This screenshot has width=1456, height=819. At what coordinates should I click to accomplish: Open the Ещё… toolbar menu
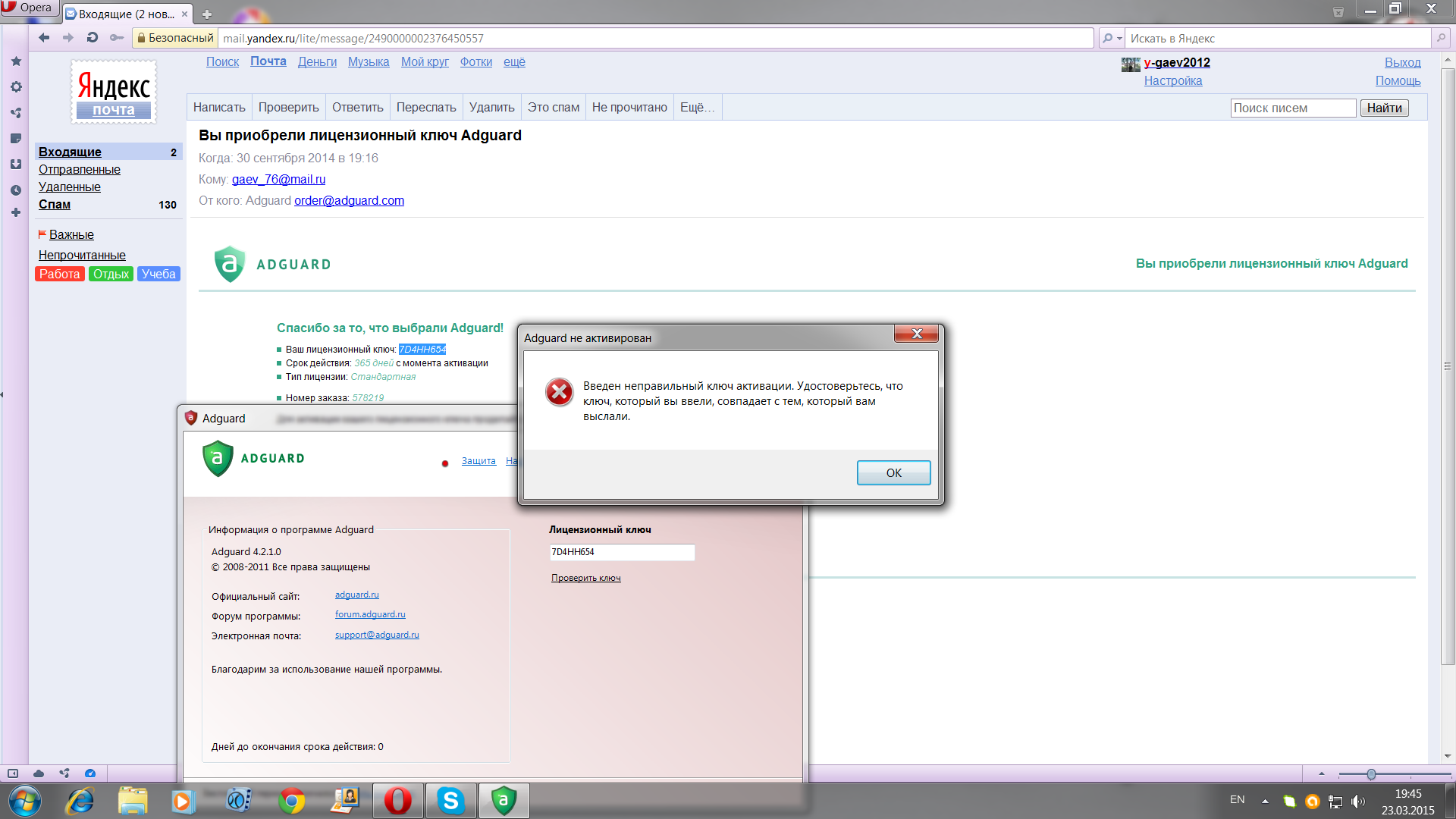click(697, 108)
